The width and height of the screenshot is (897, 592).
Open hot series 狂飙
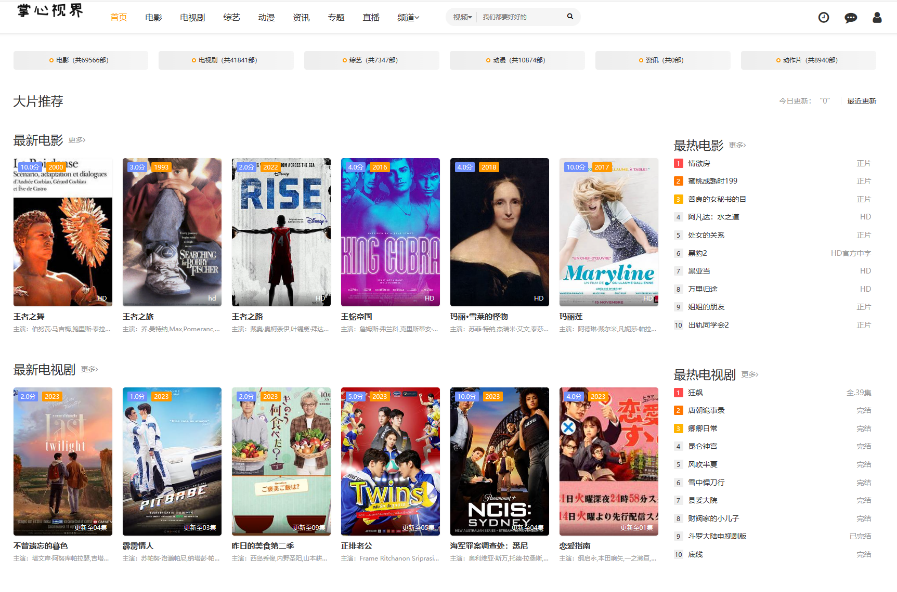point(695,393)
